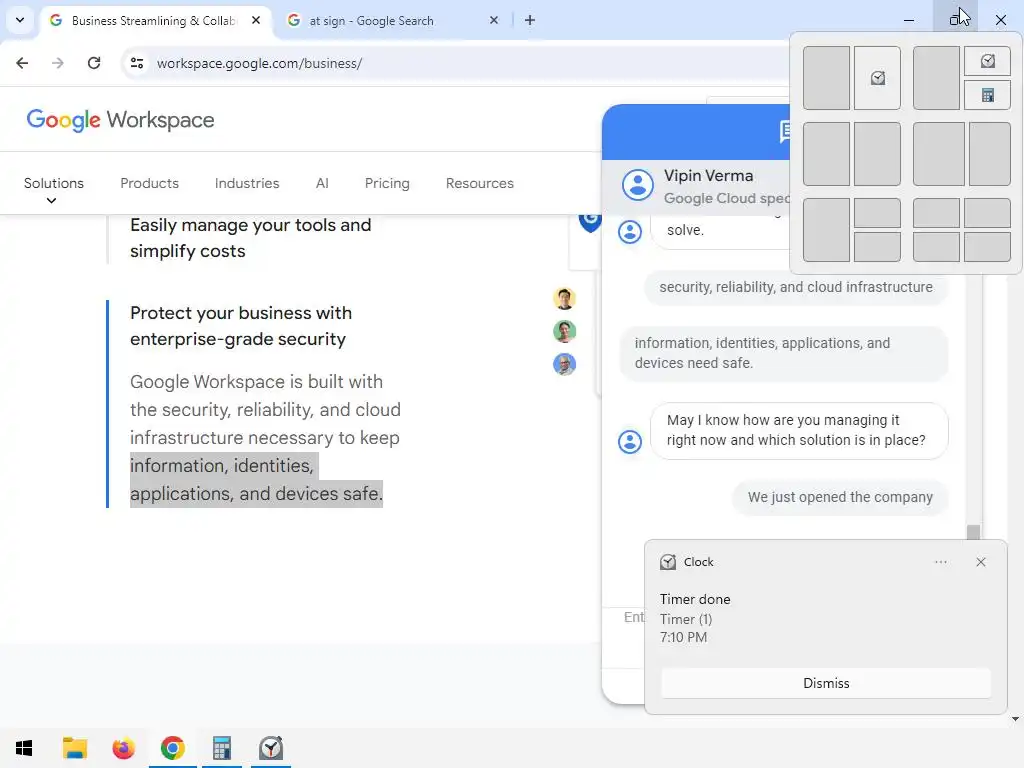Screen dimensions: 1024x768
Task: Open the tab search dropdown arrow
Action: coord(20,20)
